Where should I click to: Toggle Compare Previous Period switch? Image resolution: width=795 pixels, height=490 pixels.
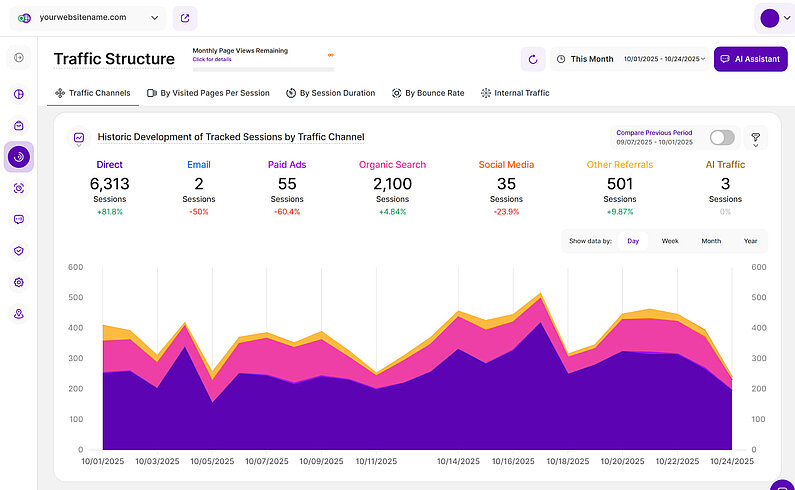click(x=721, y=137)
